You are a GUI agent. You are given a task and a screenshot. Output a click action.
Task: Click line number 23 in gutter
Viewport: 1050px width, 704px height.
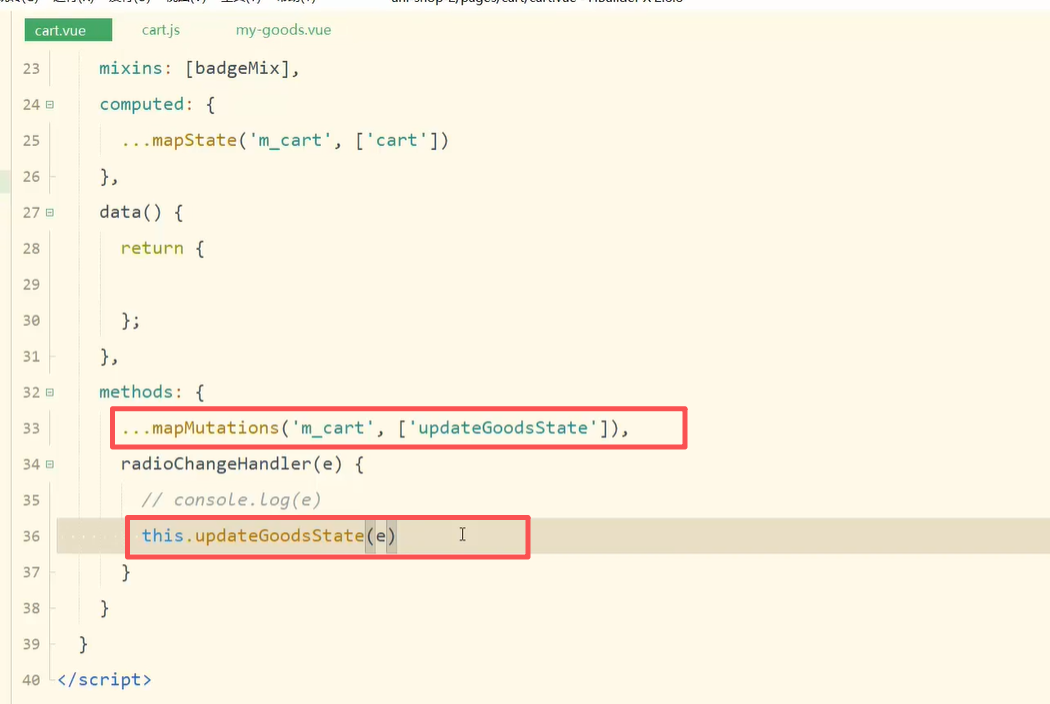point(31,69)
